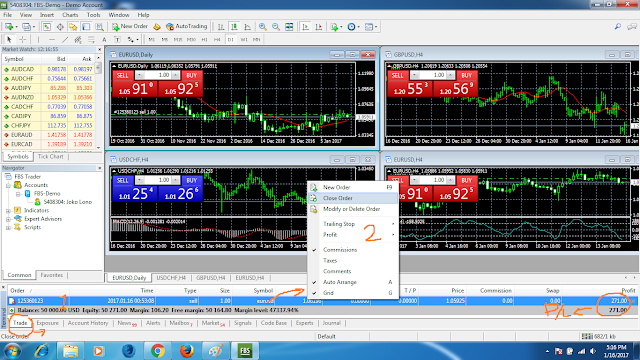Open the Charts menu

click(x=70, y=15)
